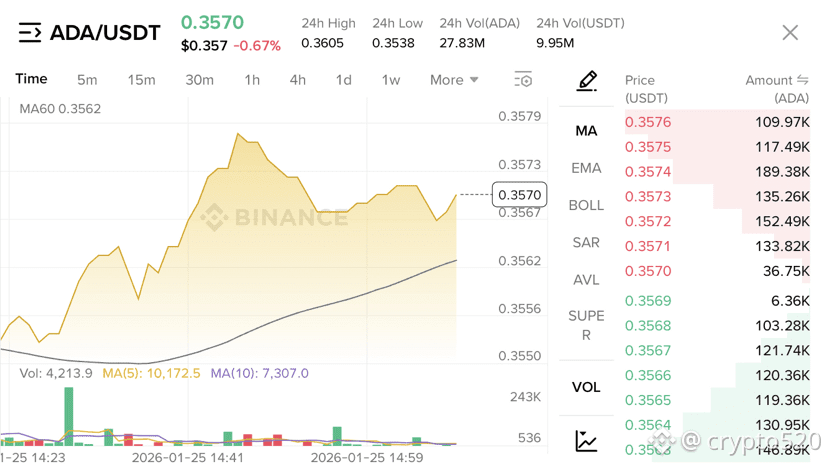The height and width of the screenshot is (466, 829).
Task: Switch to the 5m timeframe
Action: [87, 80]
